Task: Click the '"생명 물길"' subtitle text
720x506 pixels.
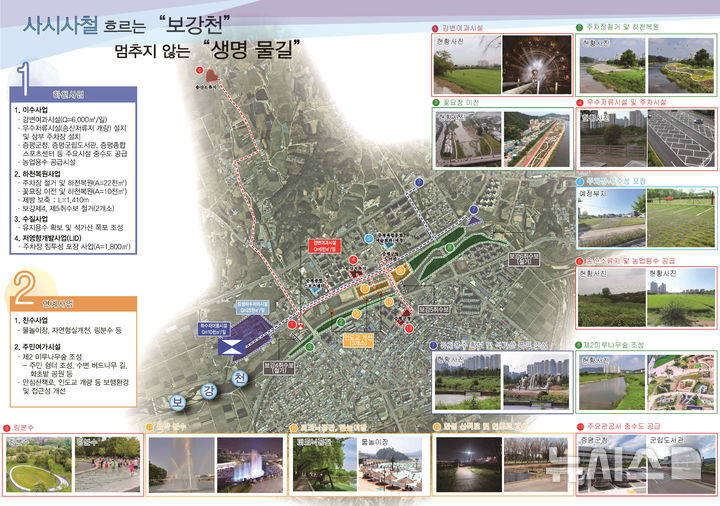Action: 251,49
